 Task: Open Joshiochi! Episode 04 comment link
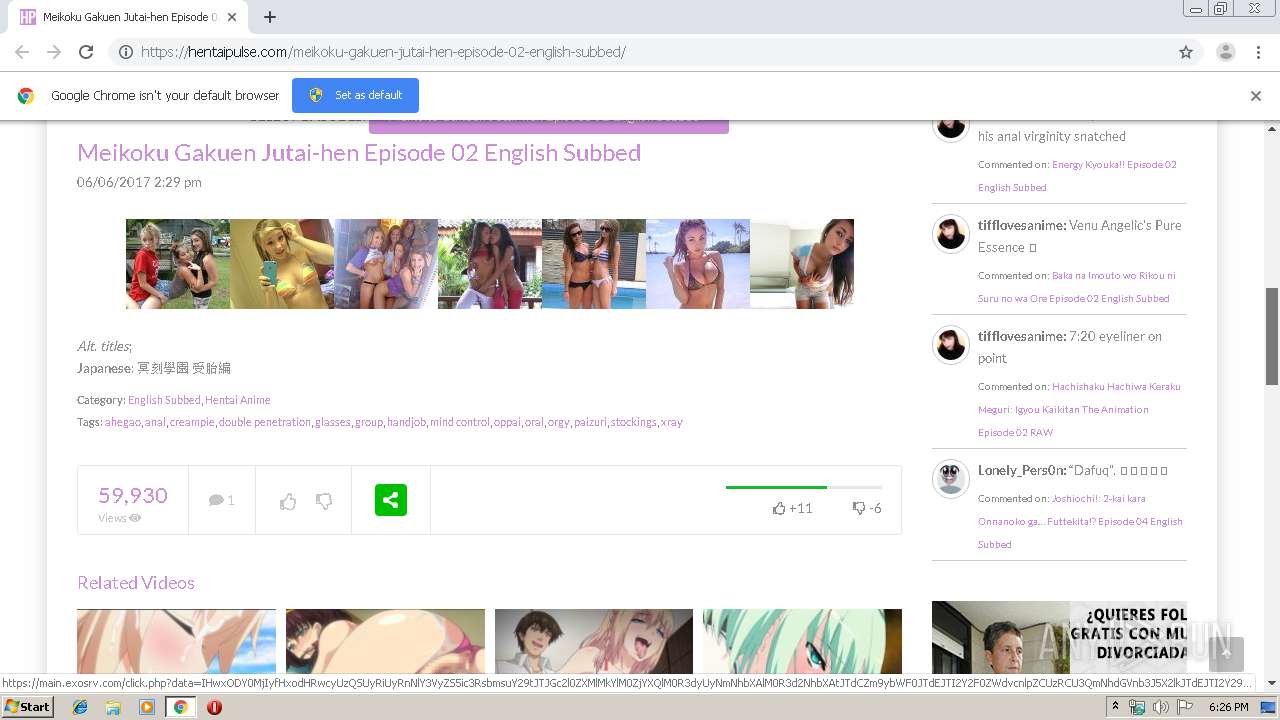click(1080, 521)
